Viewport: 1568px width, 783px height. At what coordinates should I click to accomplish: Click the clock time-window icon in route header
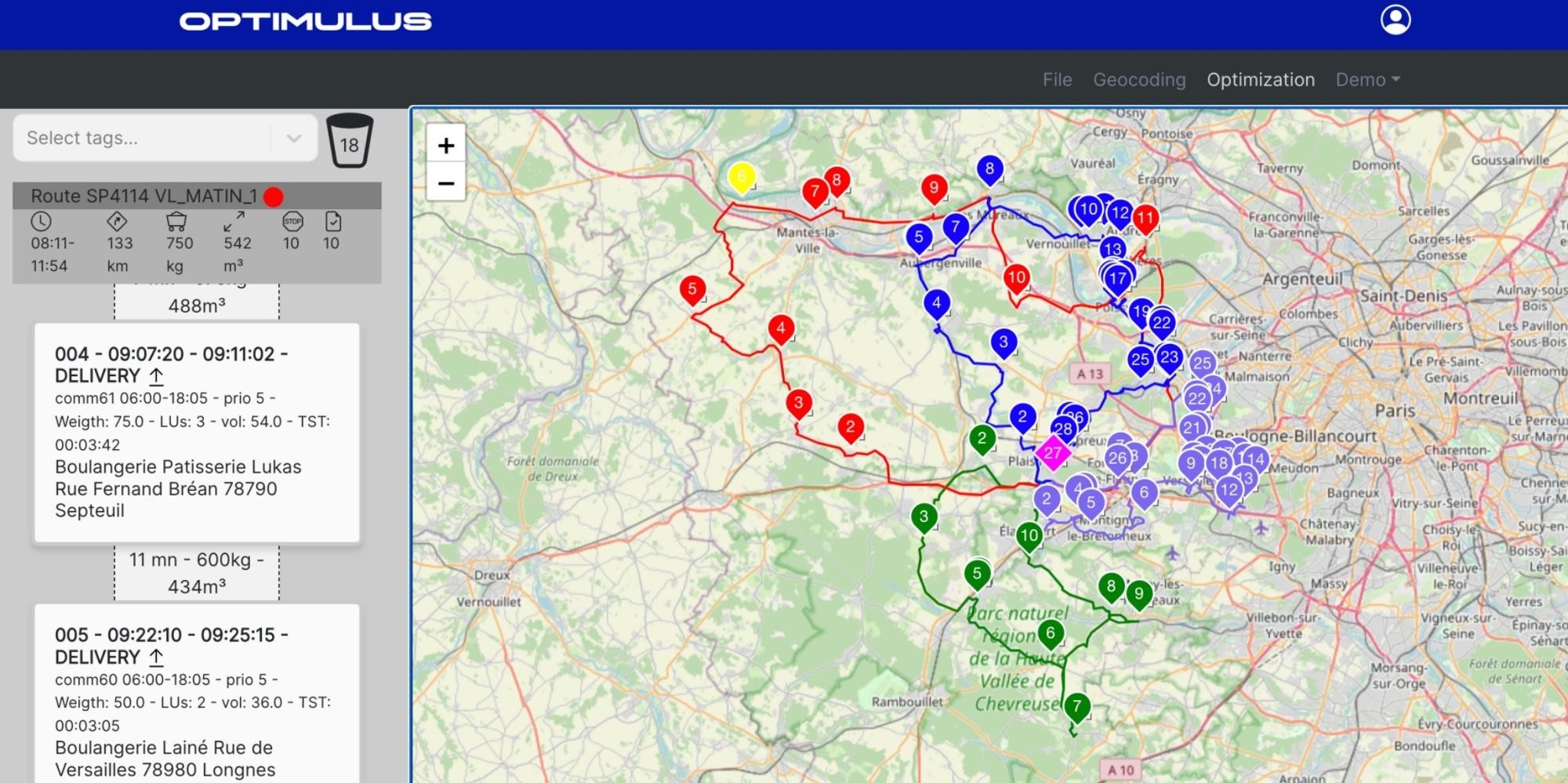click(41, 222)
